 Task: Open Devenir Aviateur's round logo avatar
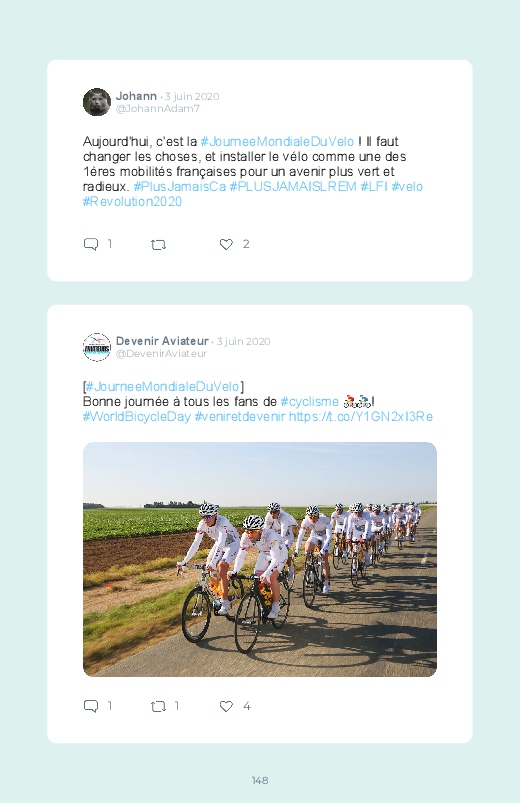97,347
